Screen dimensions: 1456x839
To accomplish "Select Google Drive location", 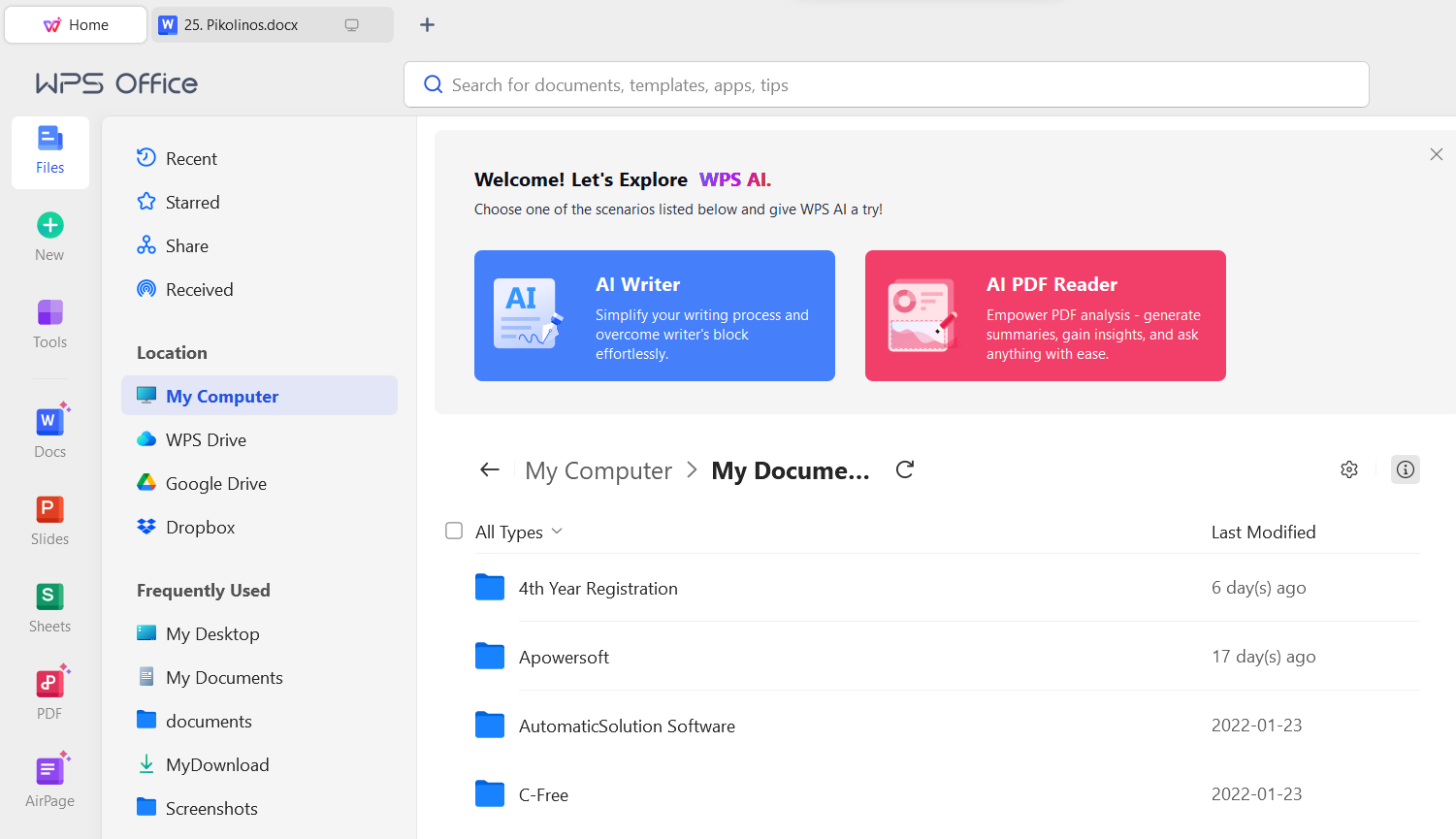I will 215,484.
